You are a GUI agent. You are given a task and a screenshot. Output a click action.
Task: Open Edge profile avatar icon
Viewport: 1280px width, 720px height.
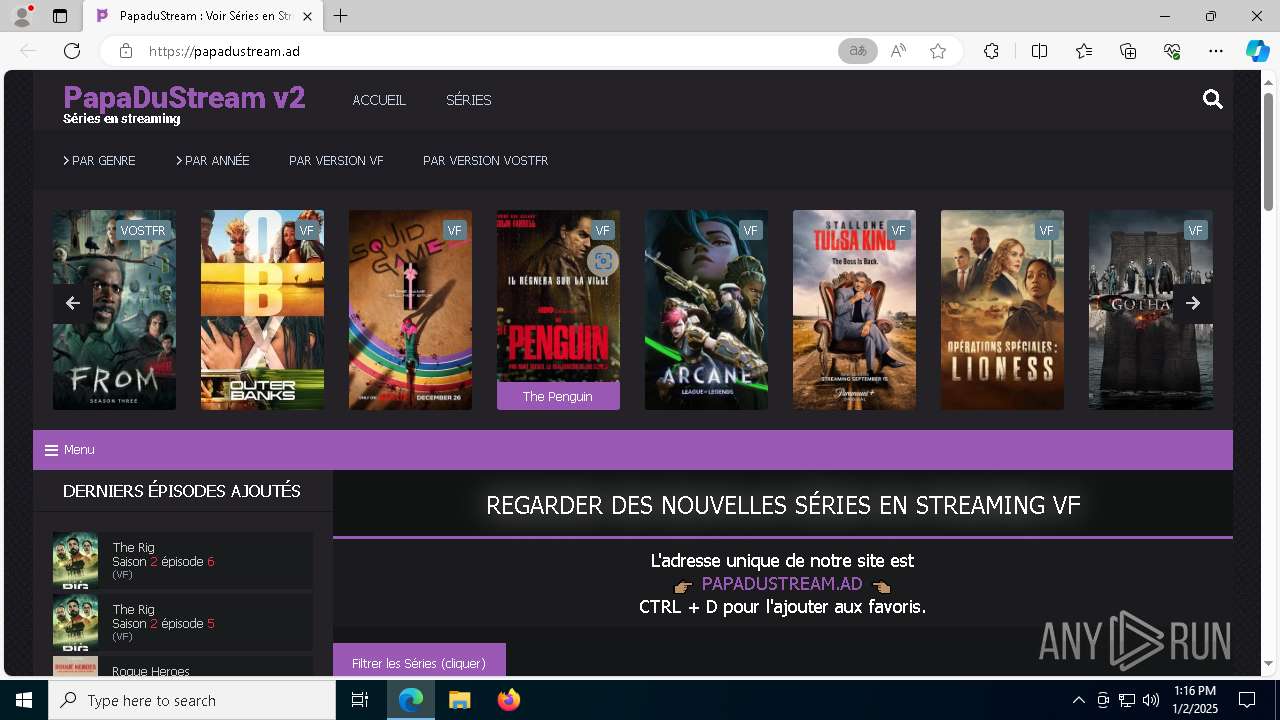pyautogui.click(x=21, y=16)
